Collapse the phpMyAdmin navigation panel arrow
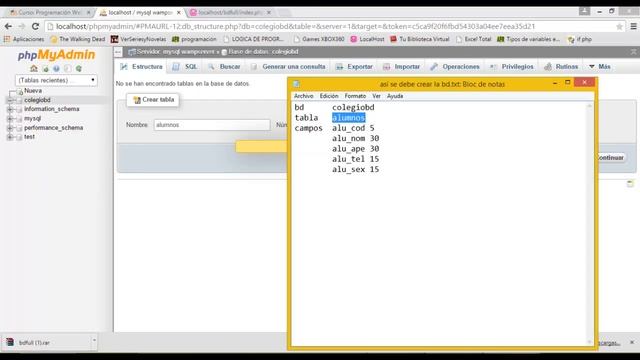 118,52
